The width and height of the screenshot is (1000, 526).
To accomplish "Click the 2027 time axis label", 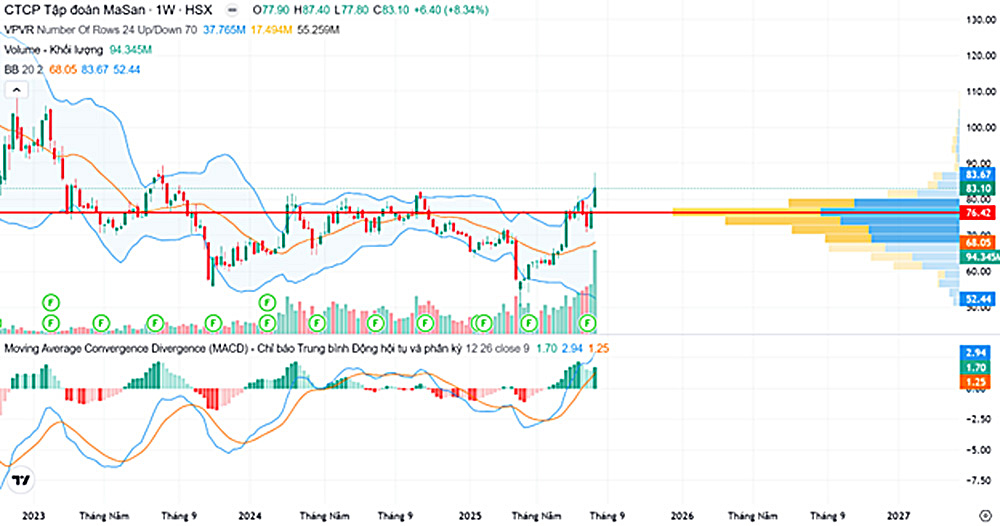I will coord(898,515).
